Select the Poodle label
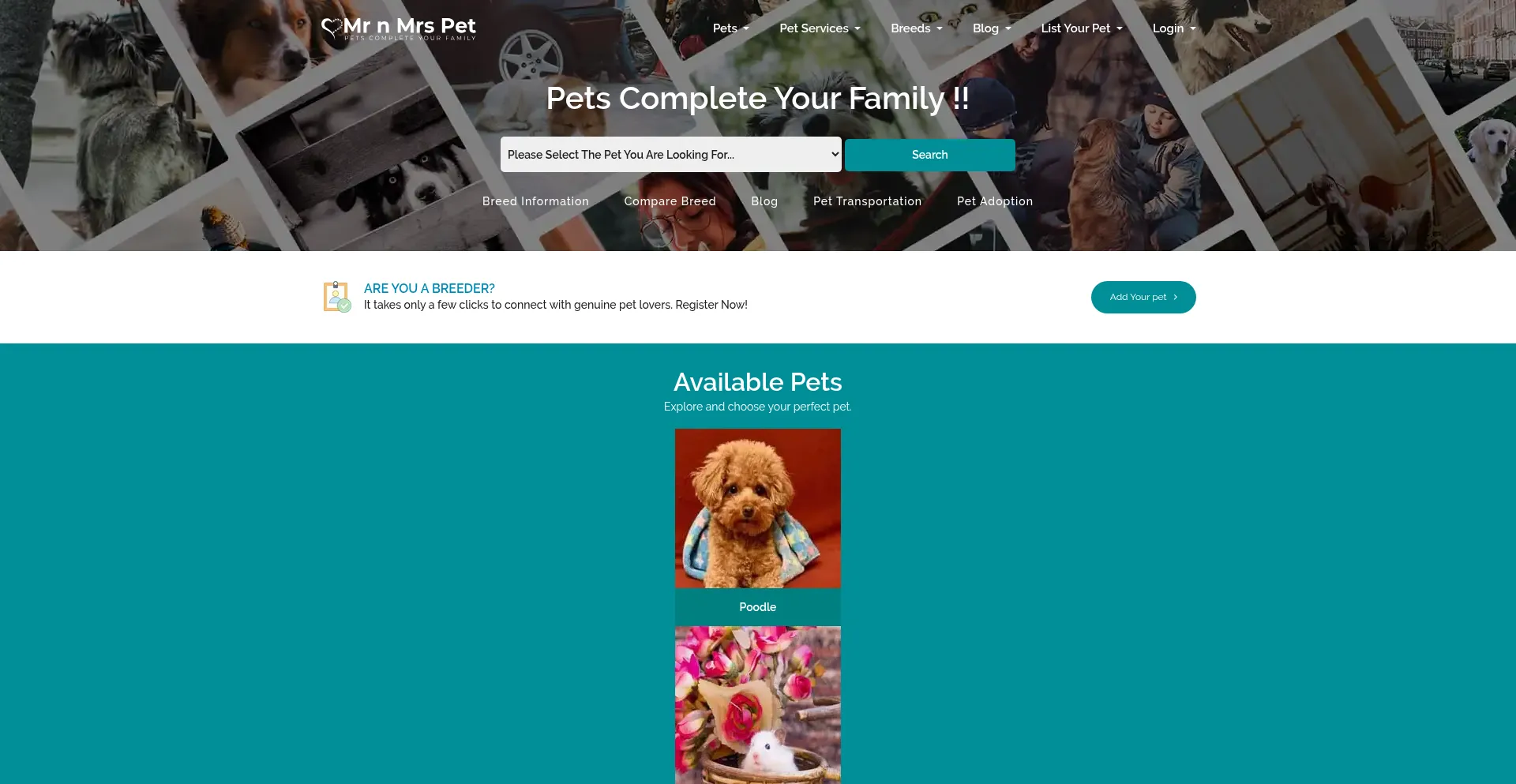 (757, 607)
